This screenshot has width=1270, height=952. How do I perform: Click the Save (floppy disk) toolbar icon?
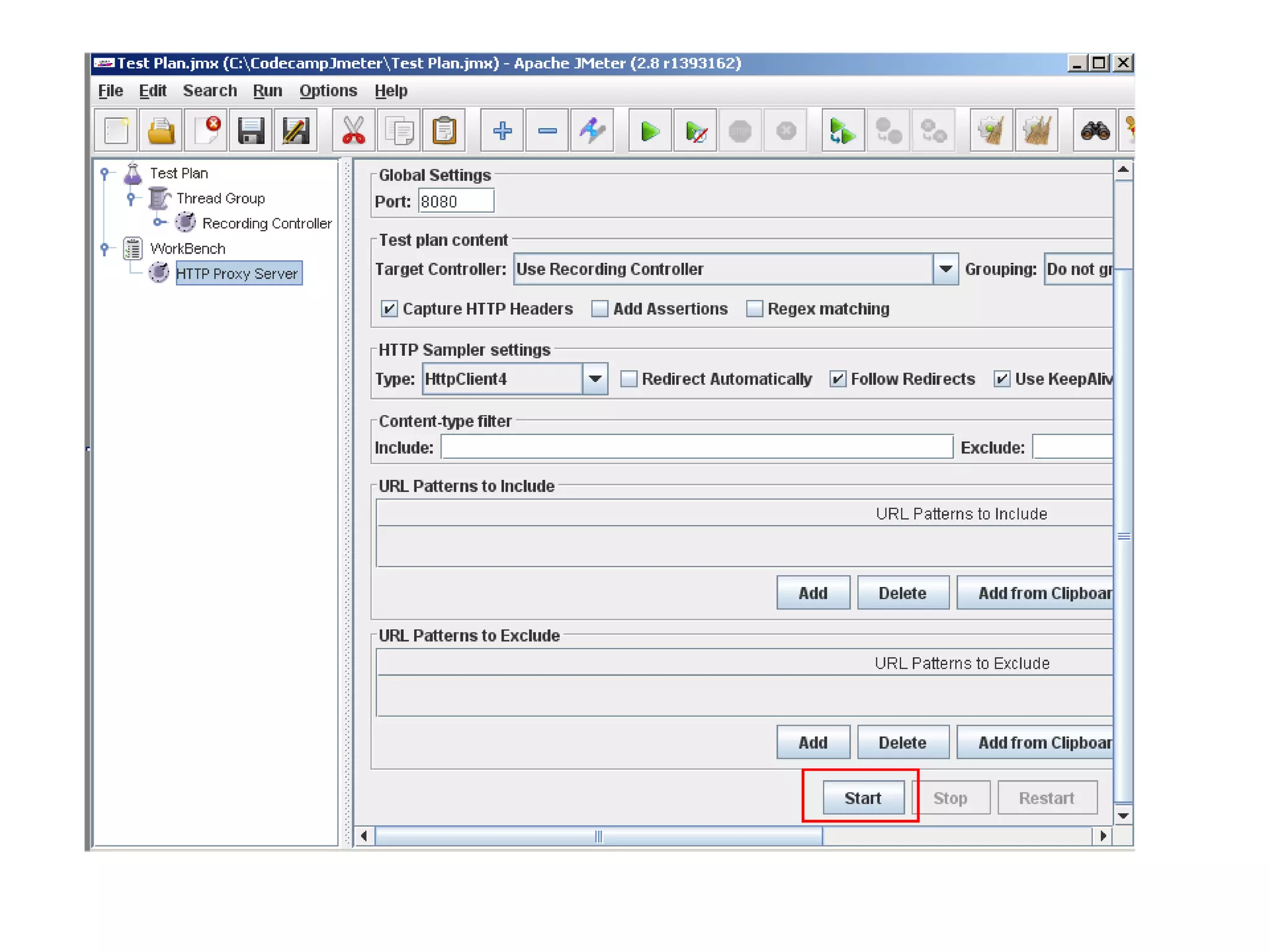tap(251, 131)
